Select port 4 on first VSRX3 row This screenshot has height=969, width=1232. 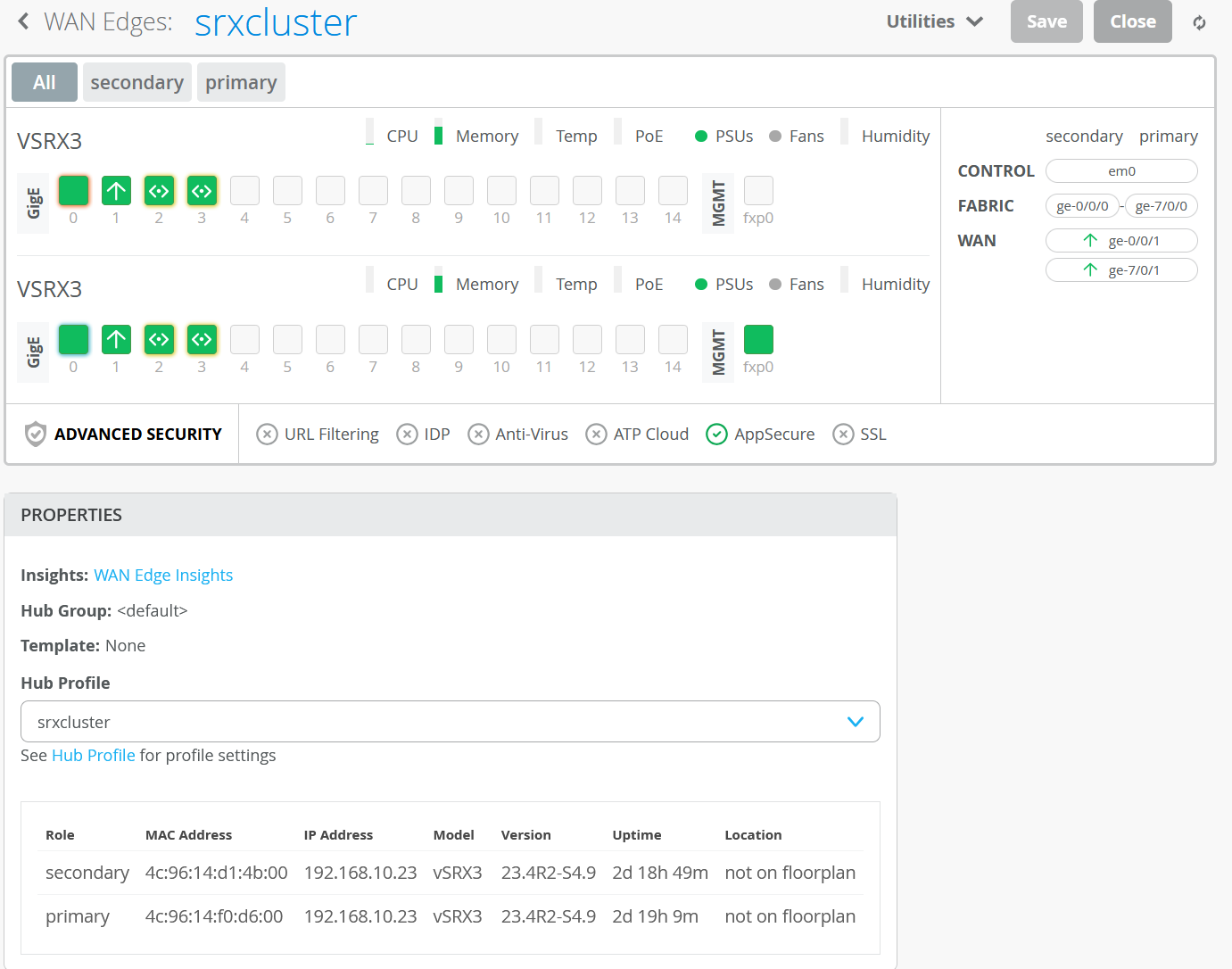pos(244,190)
